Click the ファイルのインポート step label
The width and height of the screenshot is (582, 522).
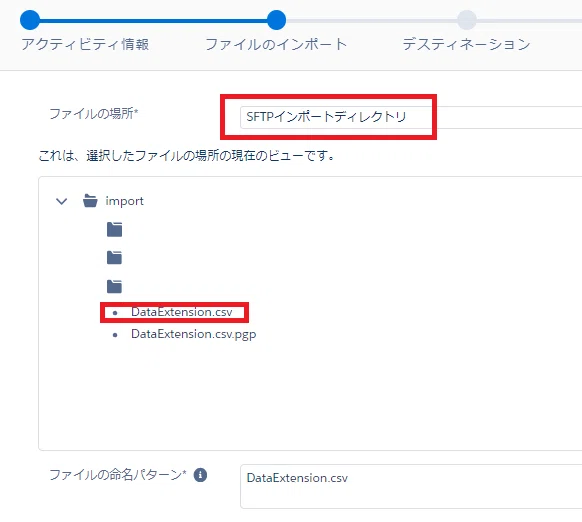(x=276, y=44)
